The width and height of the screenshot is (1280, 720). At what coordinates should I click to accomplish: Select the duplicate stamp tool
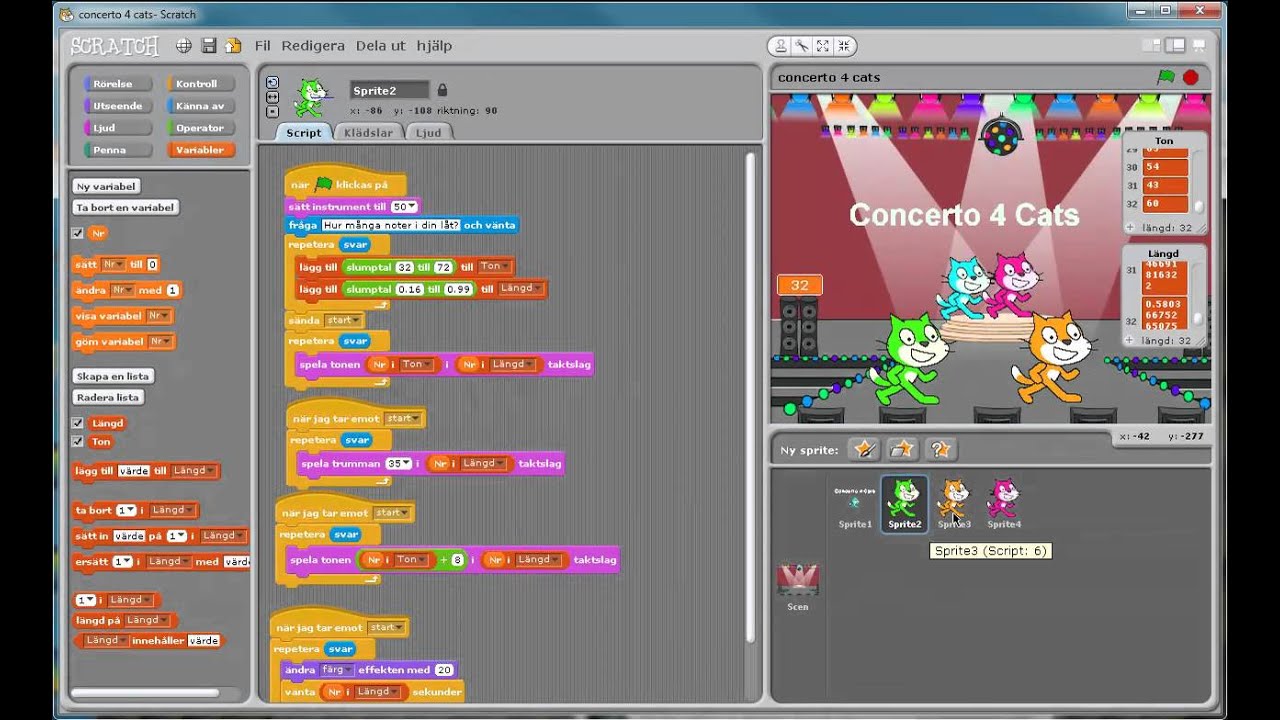click(x=781, y=46)
